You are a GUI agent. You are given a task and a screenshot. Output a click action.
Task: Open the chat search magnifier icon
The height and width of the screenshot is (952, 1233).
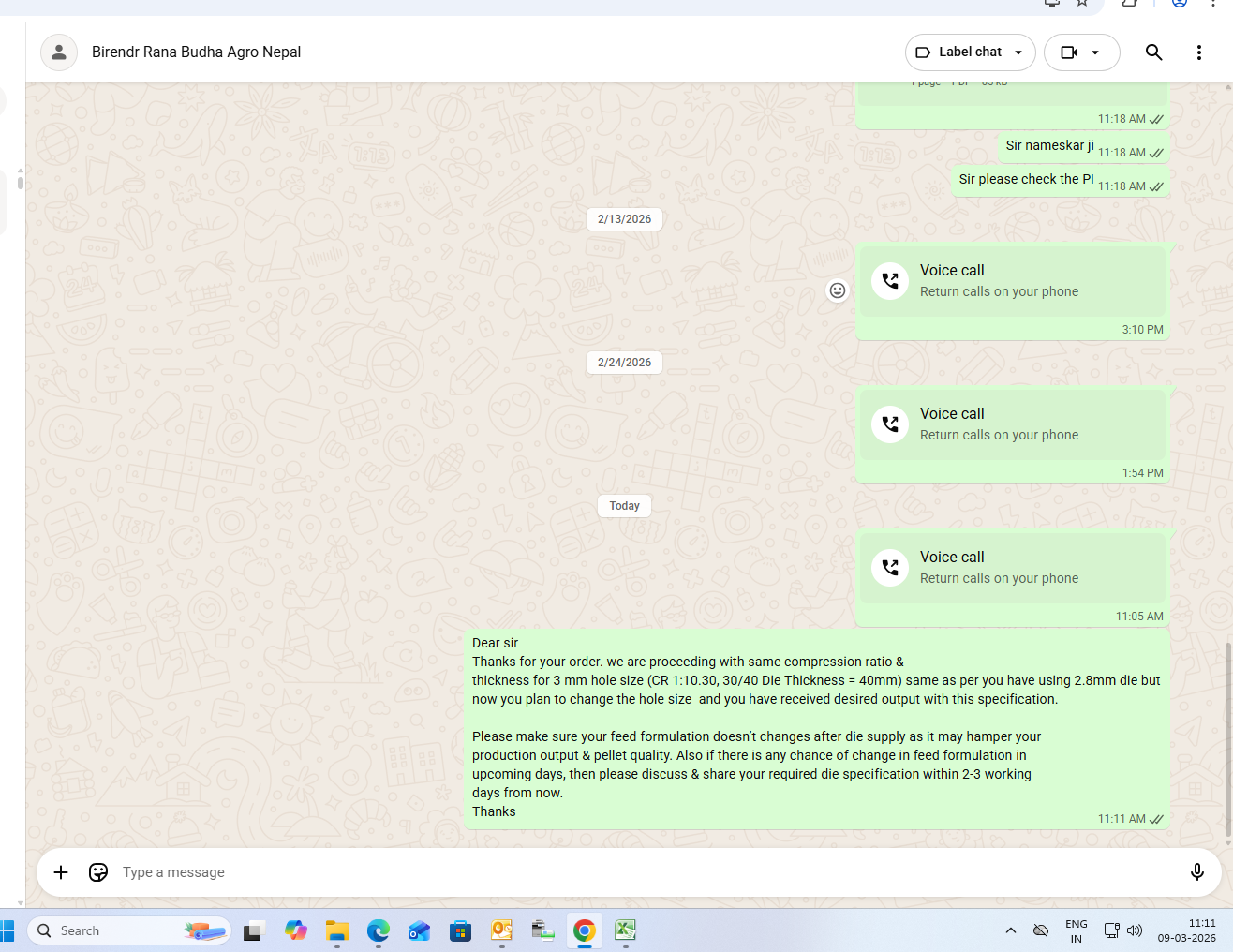(1153, 52)
